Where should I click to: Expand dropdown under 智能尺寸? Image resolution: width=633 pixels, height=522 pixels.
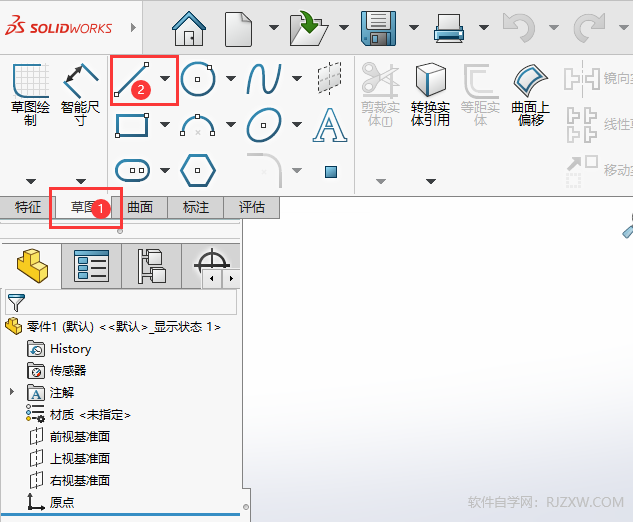point(81,181)
